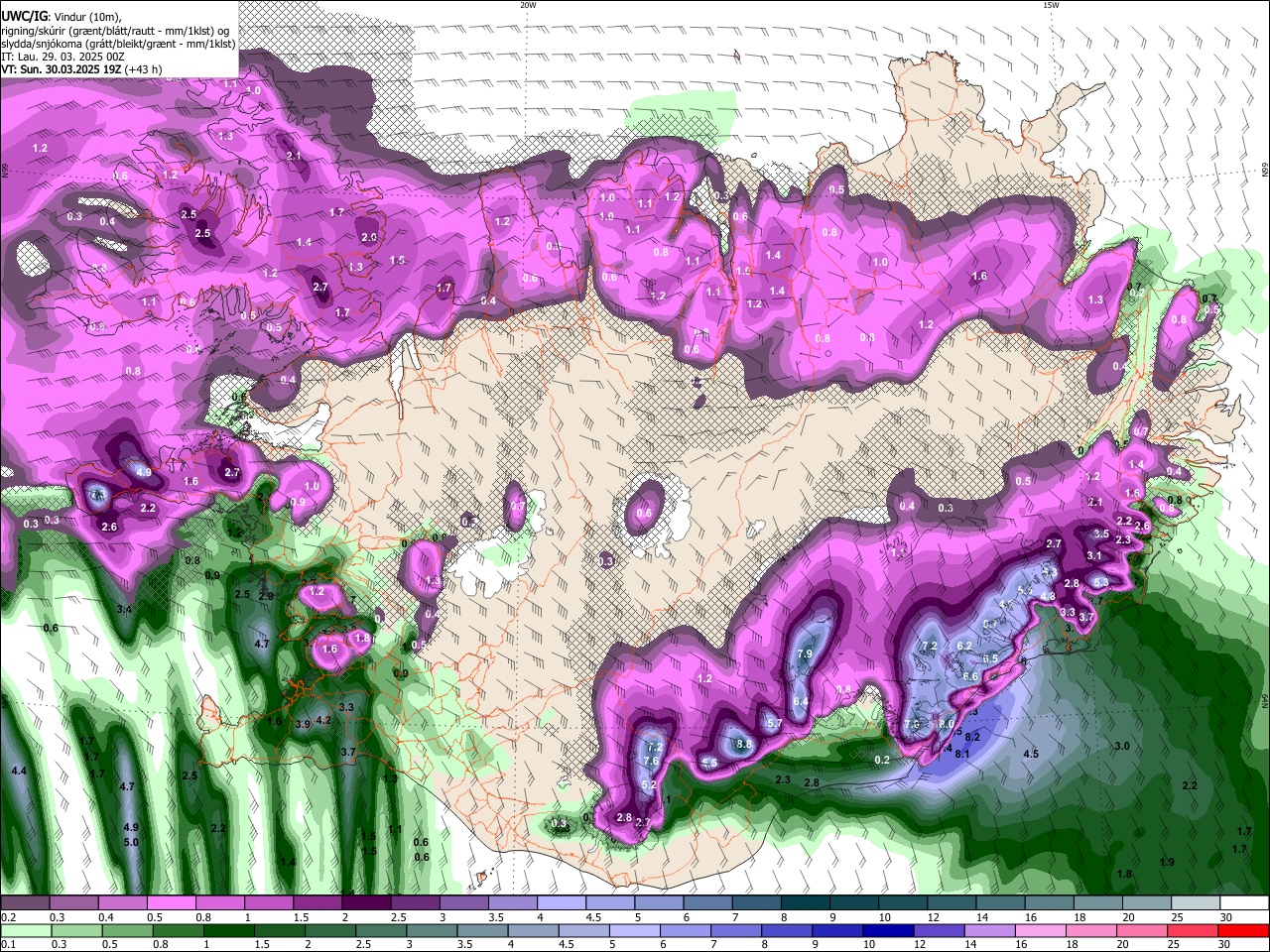Click the 8.1 precipitation value on the map
Screen dimensions: 1270x952
[x=962, y=754]
